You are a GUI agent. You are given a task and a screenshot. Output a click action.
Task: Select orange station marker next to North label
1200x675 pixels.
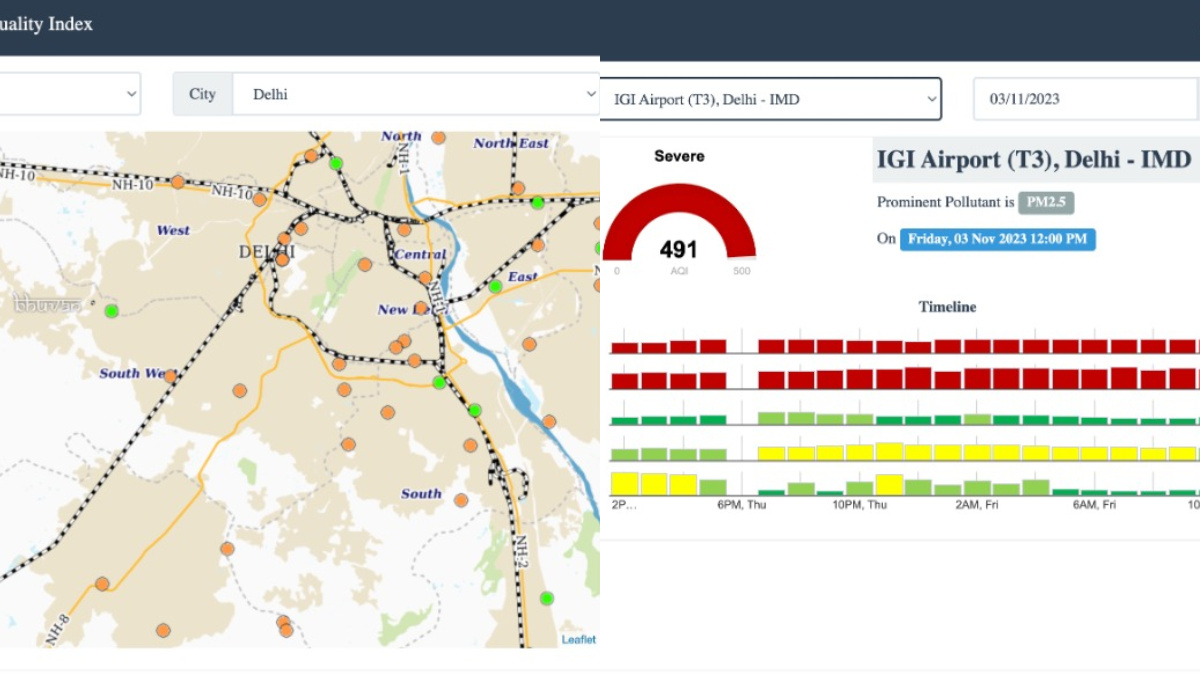point(438,137)
